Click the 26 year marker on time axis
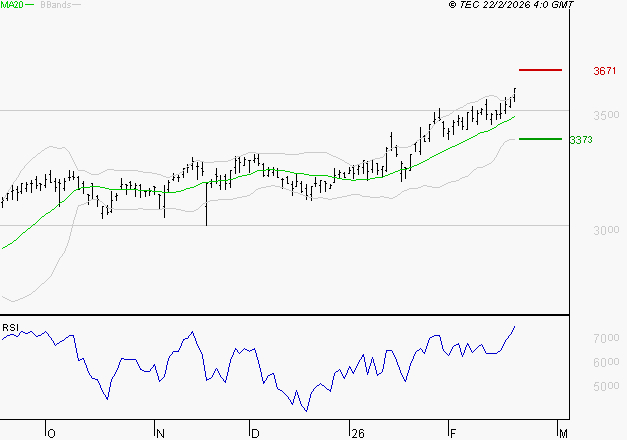627x440 pixels. tap(357, 433)
